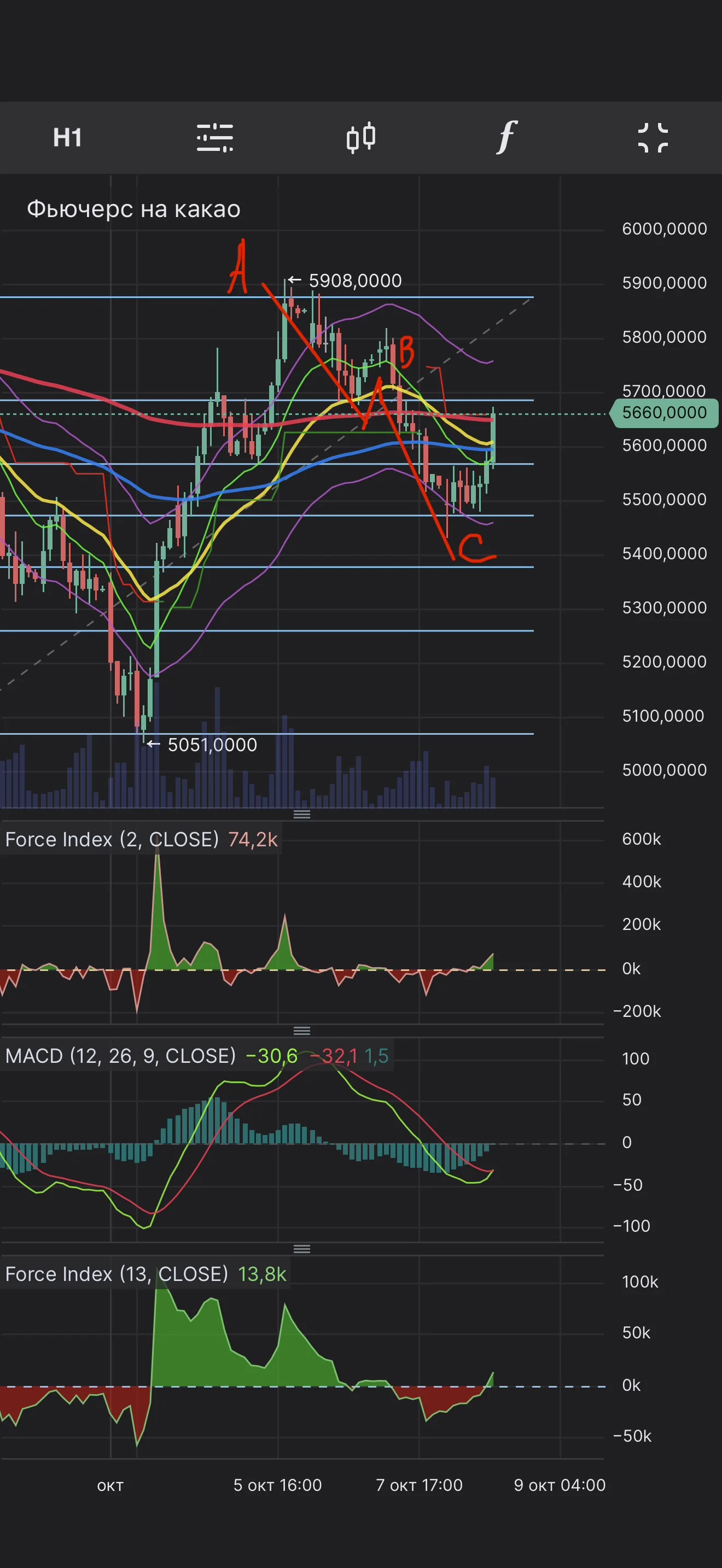Tap the MACD signal value −32,1
This screenshot has width=722, height=1568.
tap(334, 1056)
